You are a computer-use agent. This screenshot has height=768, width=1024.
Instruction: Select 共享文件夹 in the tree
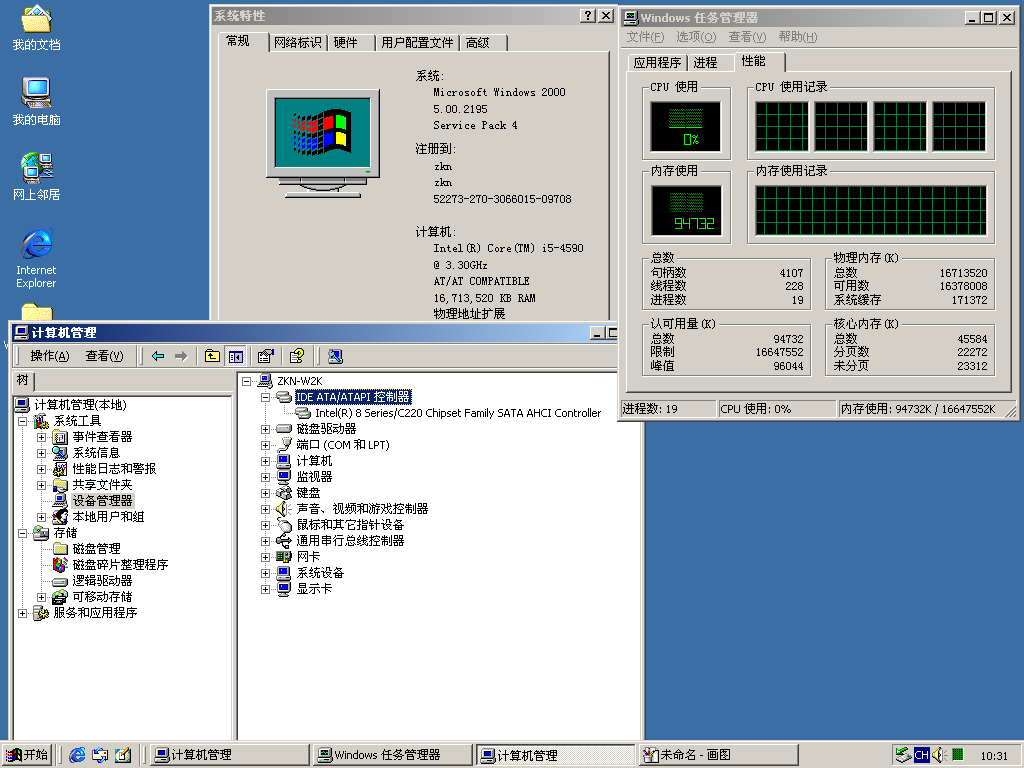(103, 485)
